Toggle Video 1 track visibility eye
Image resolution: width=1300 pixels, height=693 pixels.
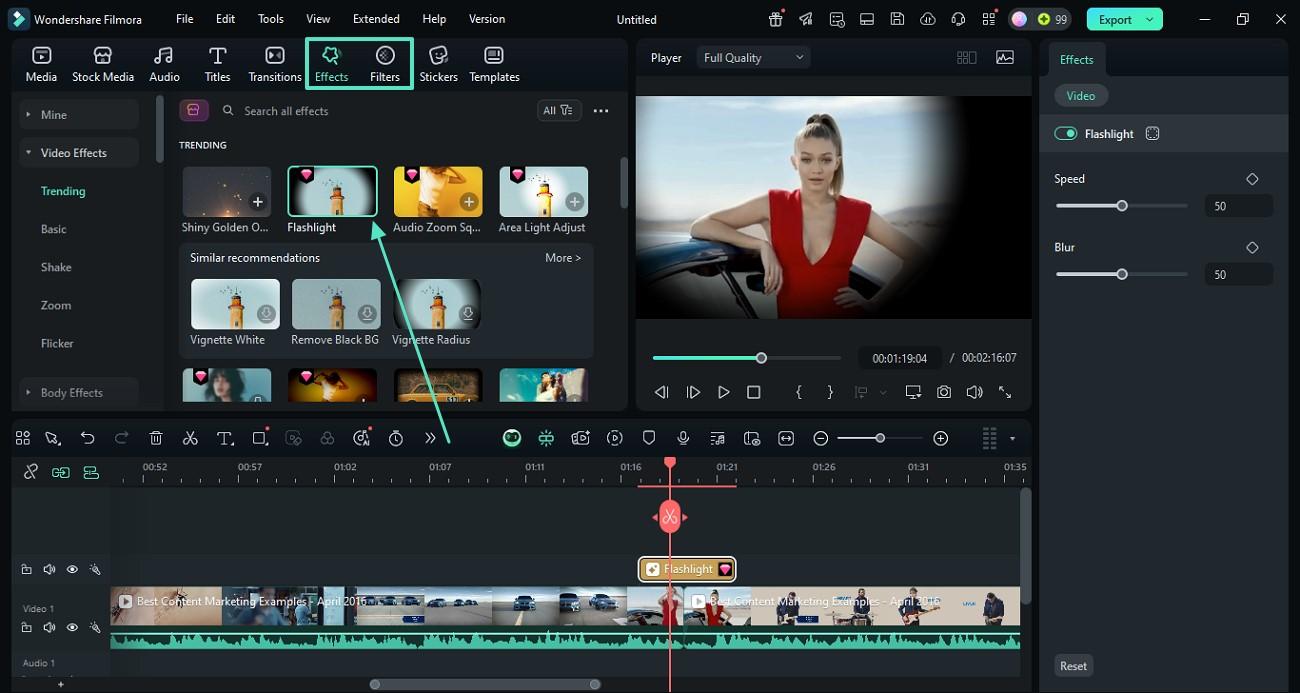72,628
